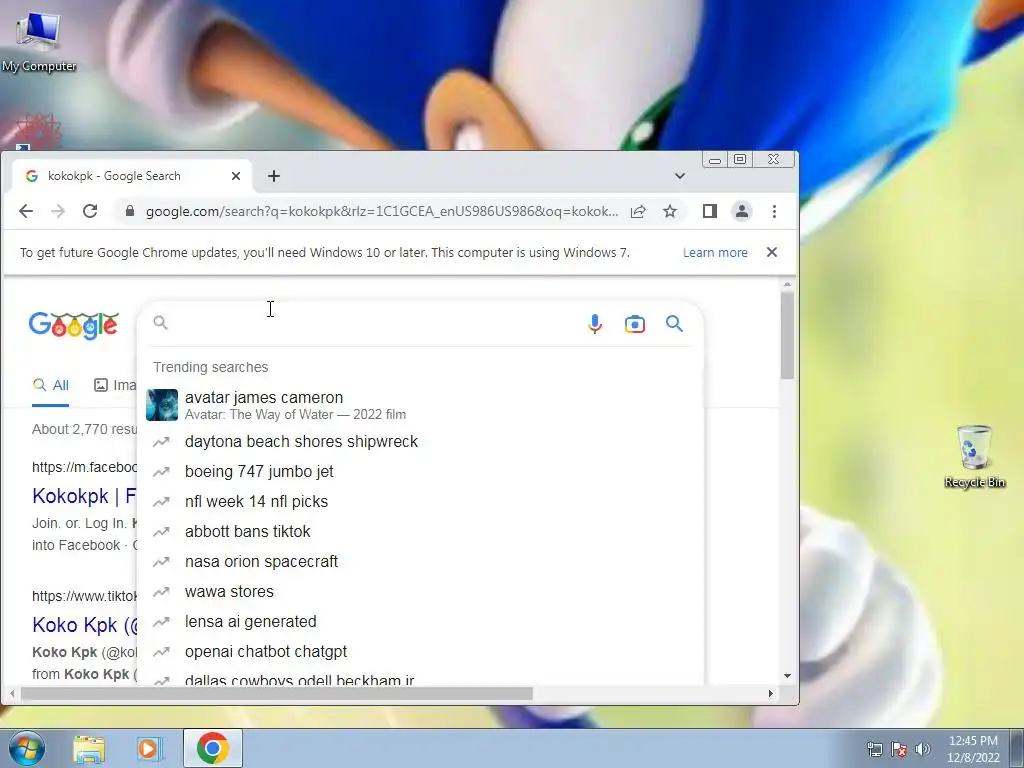1024x768 pixels.
Task: Open the Chrome profile avatar
Action: click(742, 211)
